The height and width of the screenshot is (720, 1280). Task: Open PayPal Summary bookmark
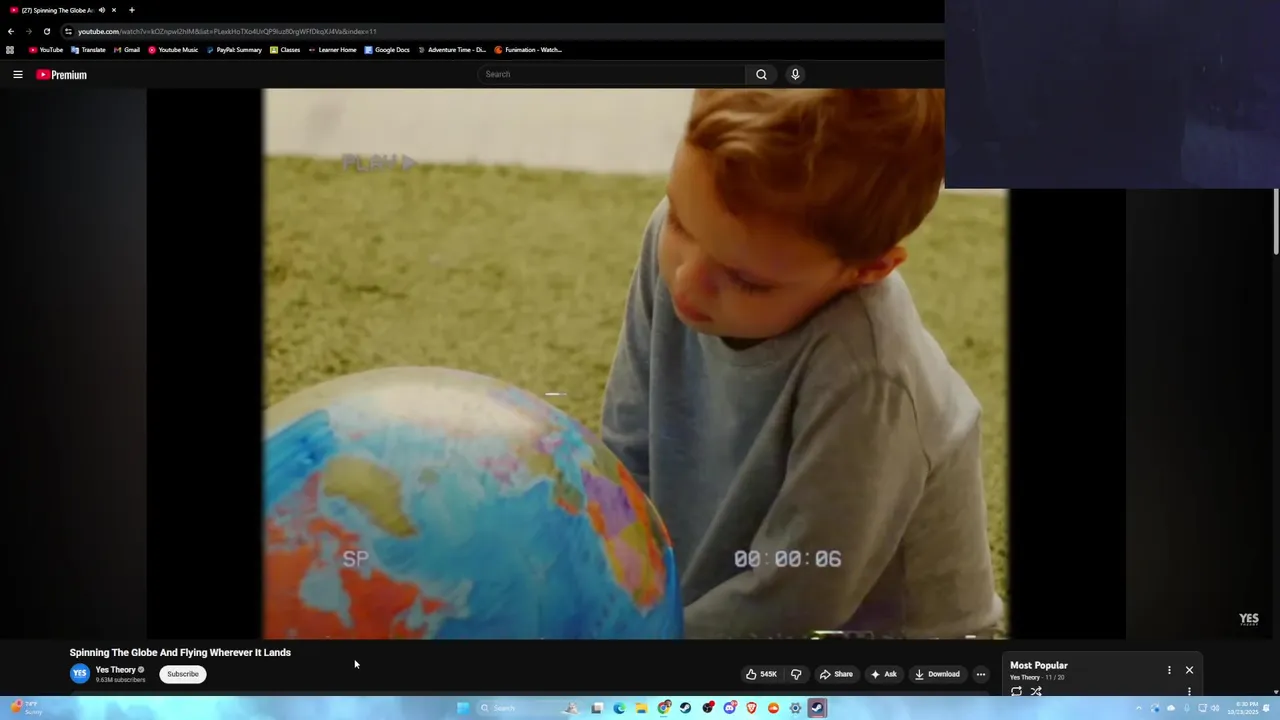(x=234, y=50)
